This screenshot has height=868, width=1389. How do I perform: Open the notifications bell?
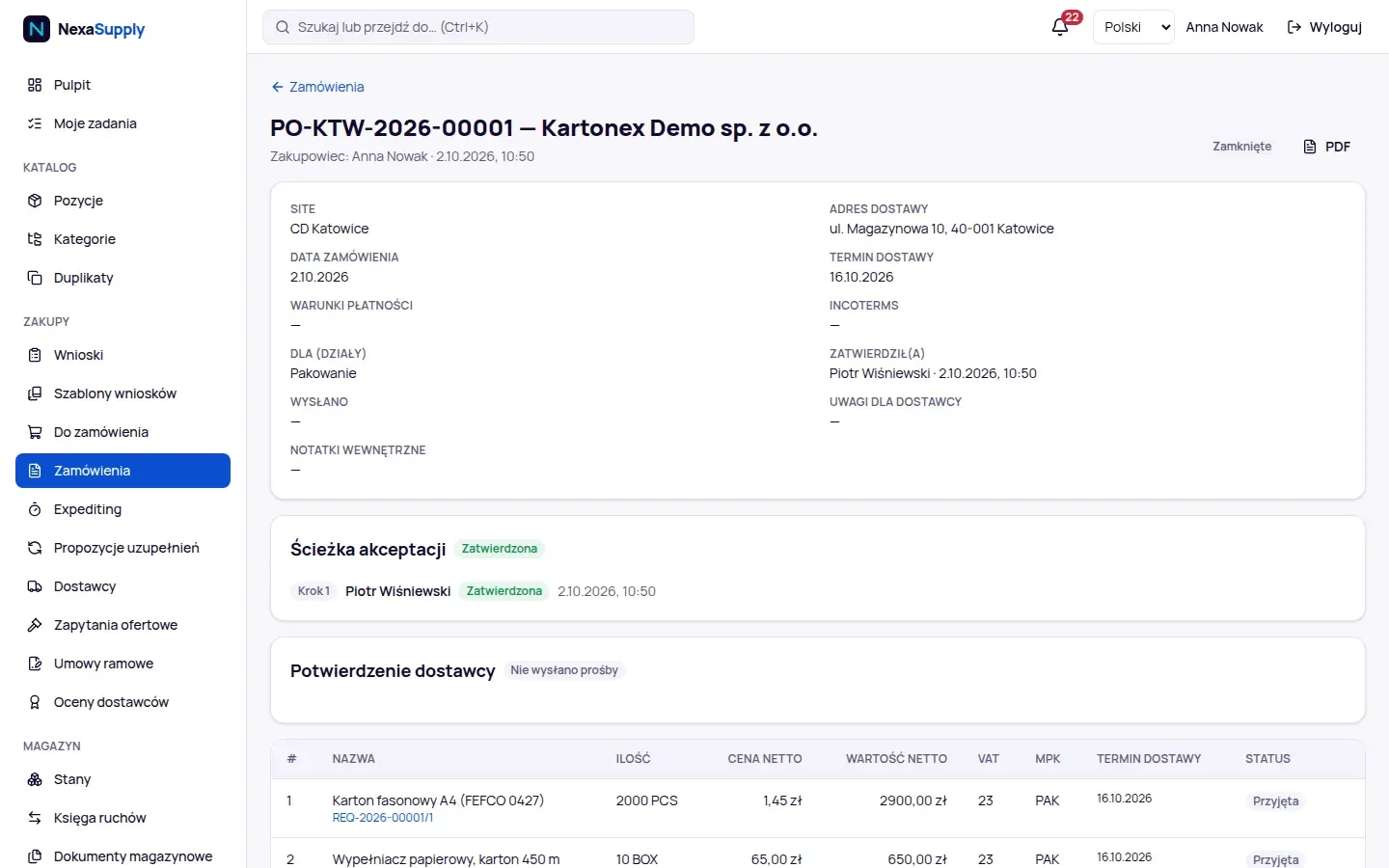click(x=1060, y=27)
